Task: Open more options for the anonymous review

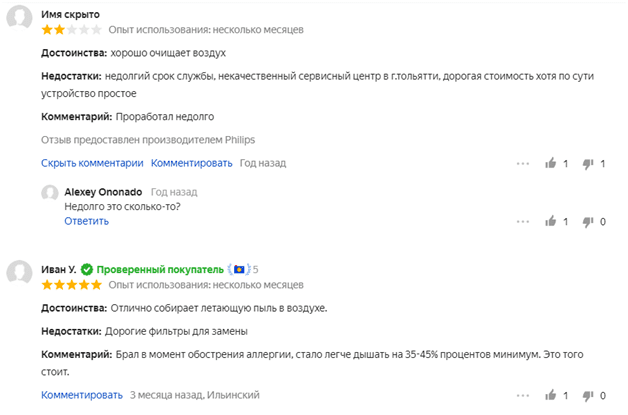Action: point(523,163)
